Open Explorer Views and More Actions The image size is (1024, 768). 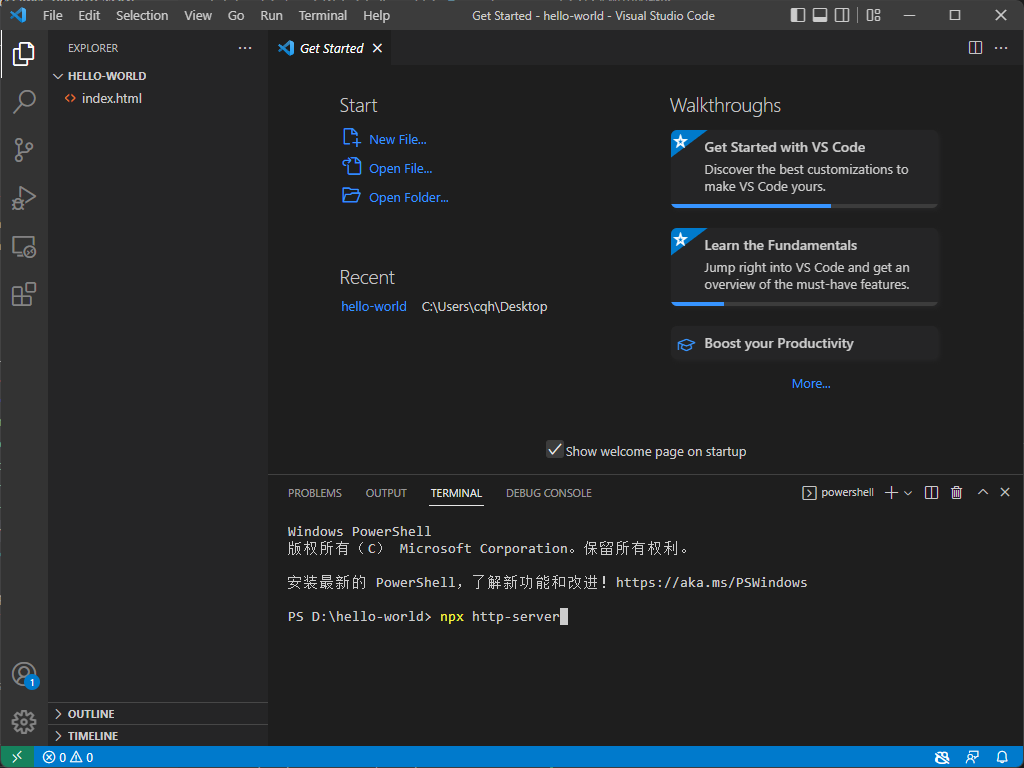(245, 48)
